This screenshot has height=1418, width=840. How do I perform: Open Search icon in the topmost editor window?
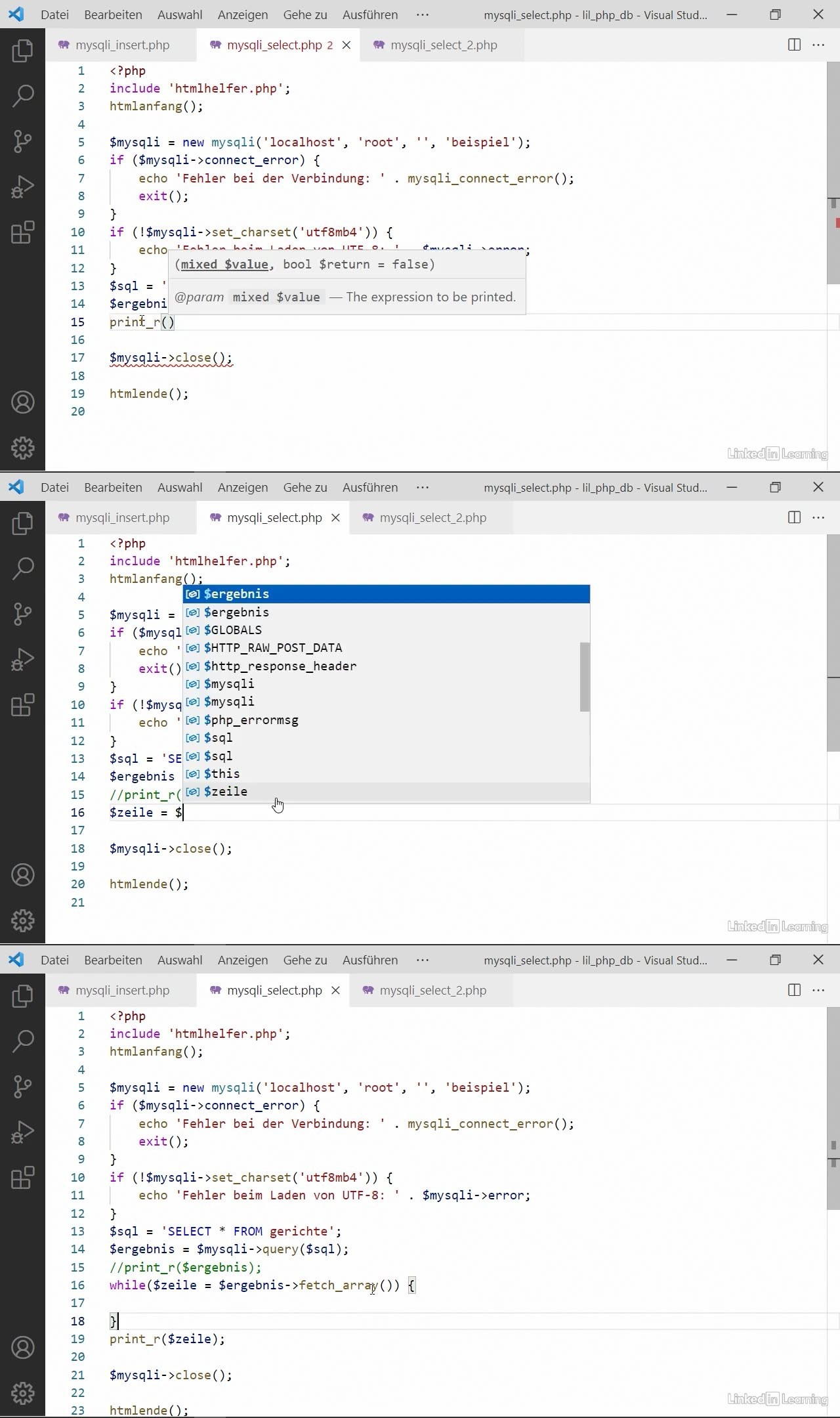pos(22,96)
